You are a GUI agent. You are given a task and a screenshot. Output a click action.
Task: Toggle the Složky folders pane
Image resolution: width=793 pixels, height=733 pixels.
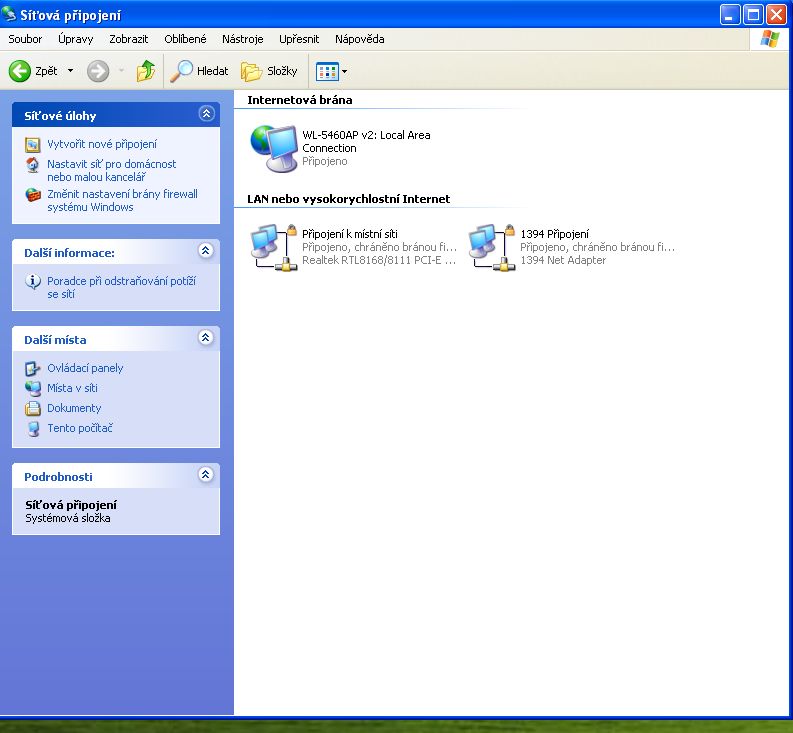269,71
